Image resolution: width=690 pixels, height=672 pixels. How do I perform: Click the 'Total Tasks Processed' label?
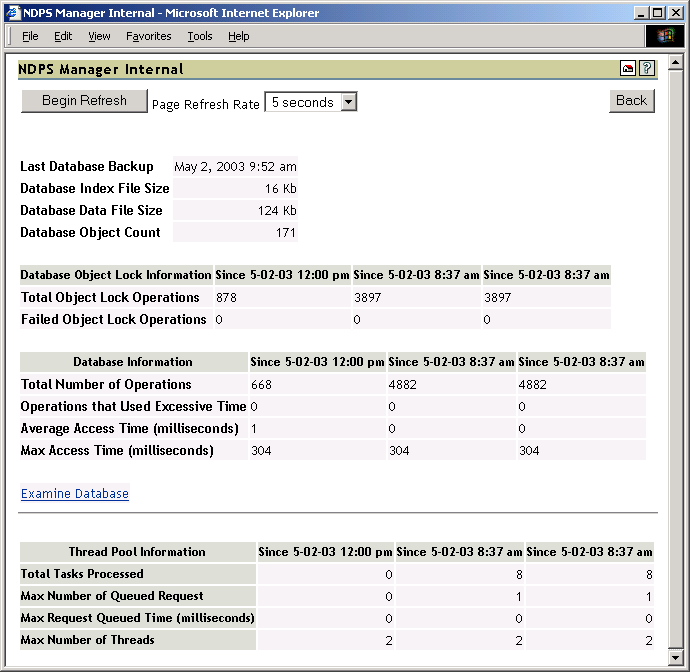tap(82, 574)
